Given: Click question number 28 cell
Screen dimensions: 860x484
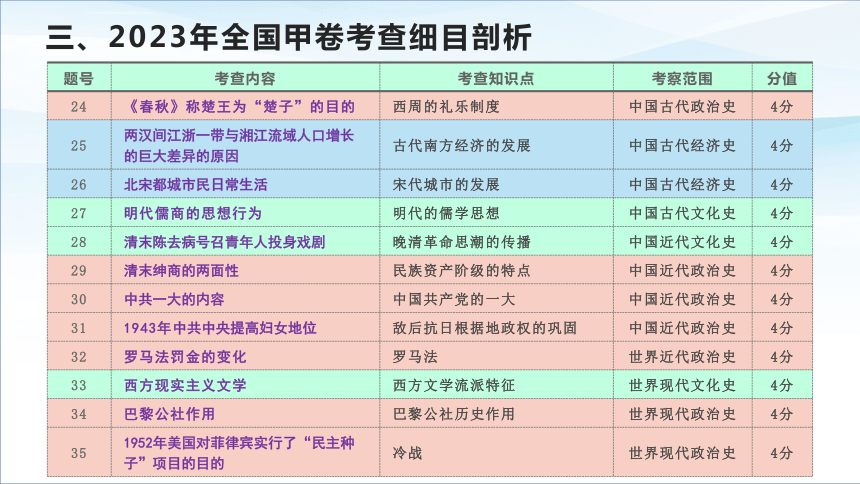Looking at the screenshot, I should [x=79, y=241].
